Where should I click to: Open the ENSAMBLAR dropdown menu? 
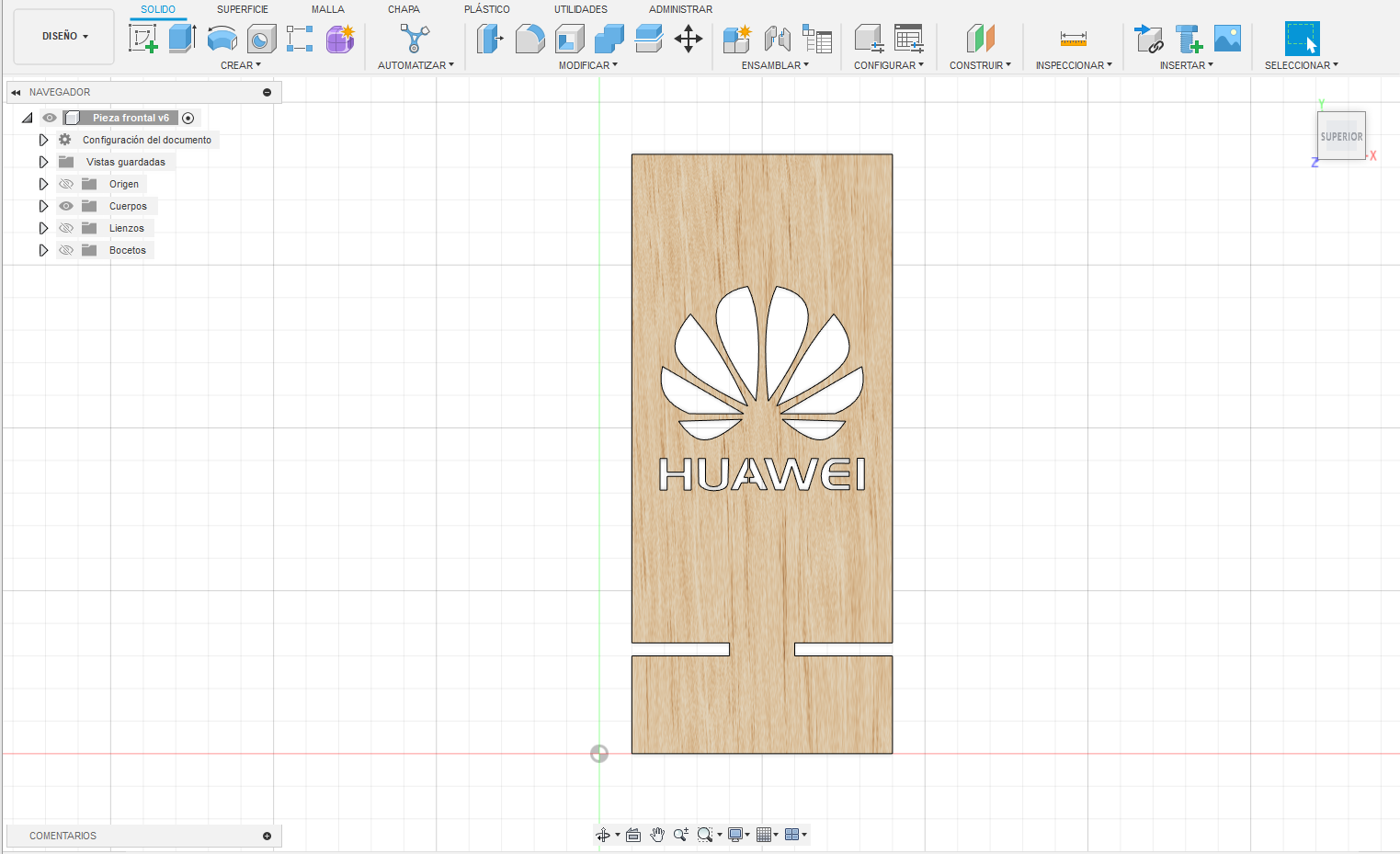pyautogui.click(x=775, y=65)
